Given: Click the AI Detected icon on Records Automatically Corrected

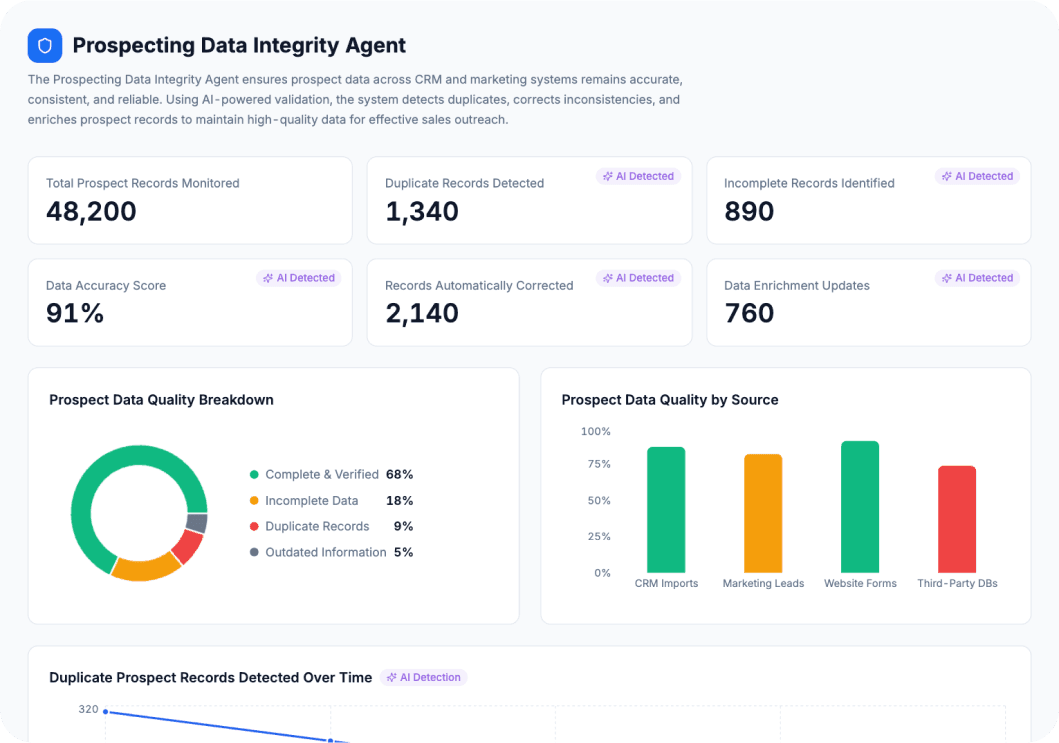Looking at the screenshot, I should click(x=606, y=278).
